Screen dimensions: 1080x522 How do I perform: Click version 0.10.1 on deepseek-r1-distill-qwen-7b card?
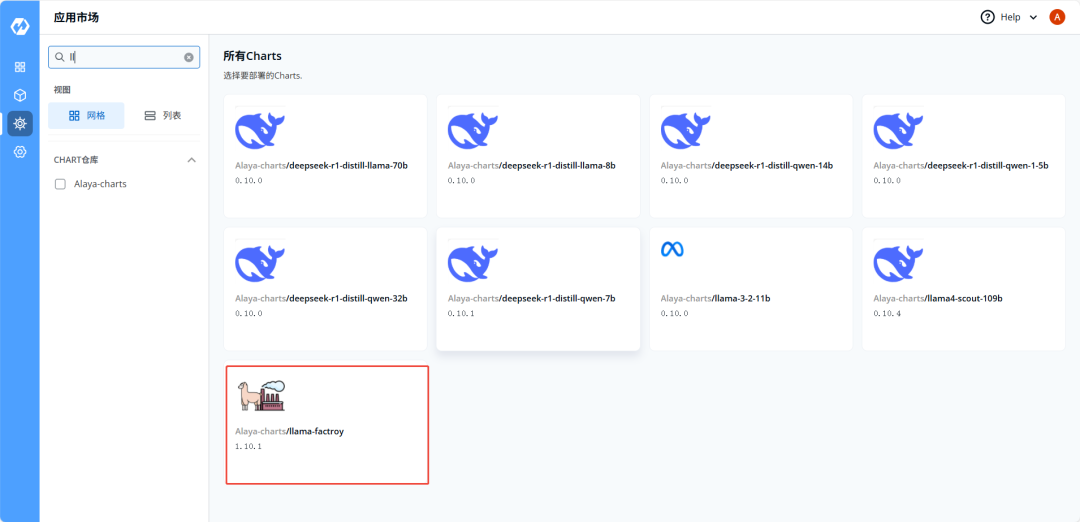pos(461,314)
